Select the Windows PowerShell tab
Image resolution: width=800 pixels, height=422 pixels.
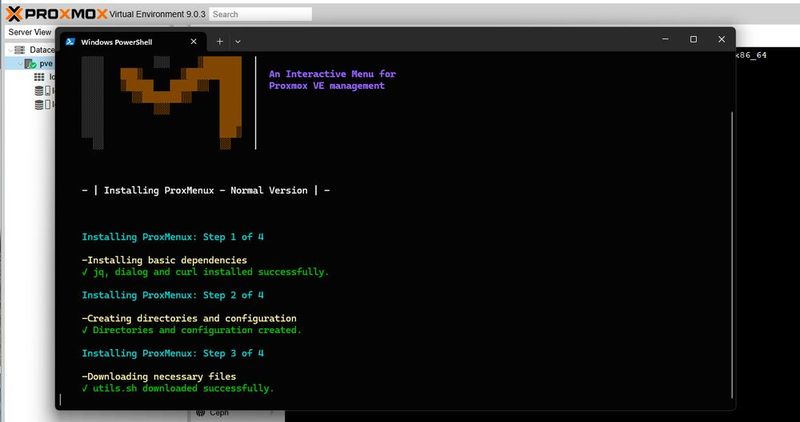click(x=134, y=42)
